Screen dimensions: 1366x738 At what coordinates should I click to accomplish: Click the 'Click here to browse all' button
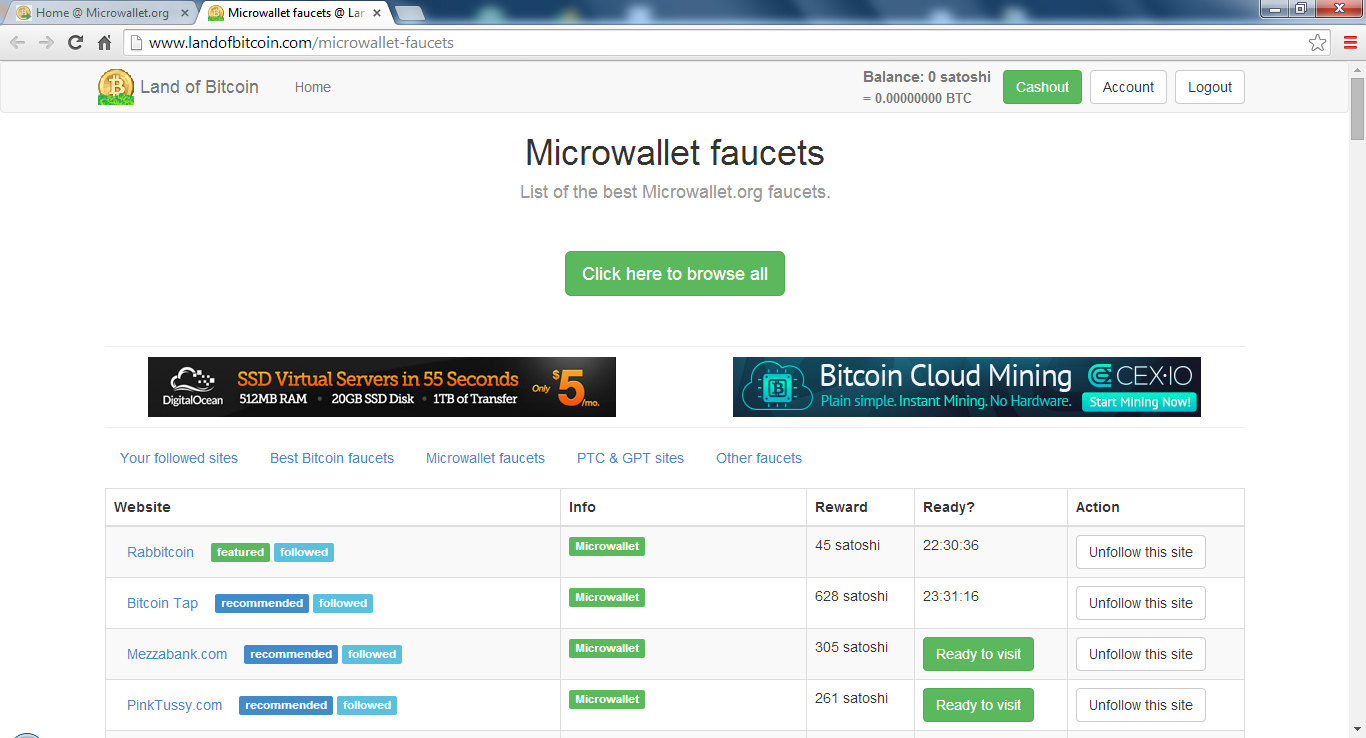tap(675, 274)
